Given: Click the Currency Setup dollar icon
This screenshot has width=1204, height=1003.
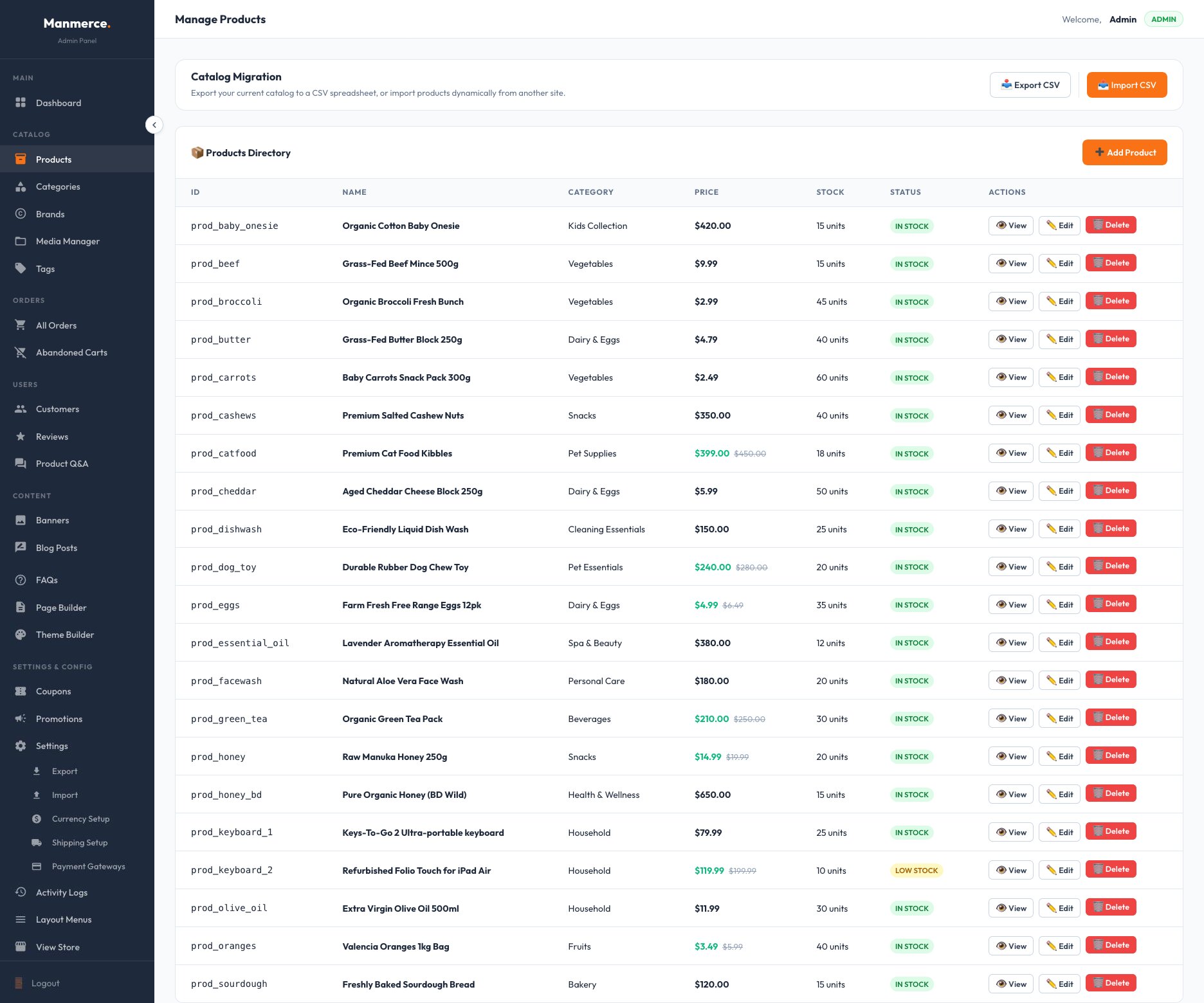Looking at the screenshot, I should (x=37, y=819).
